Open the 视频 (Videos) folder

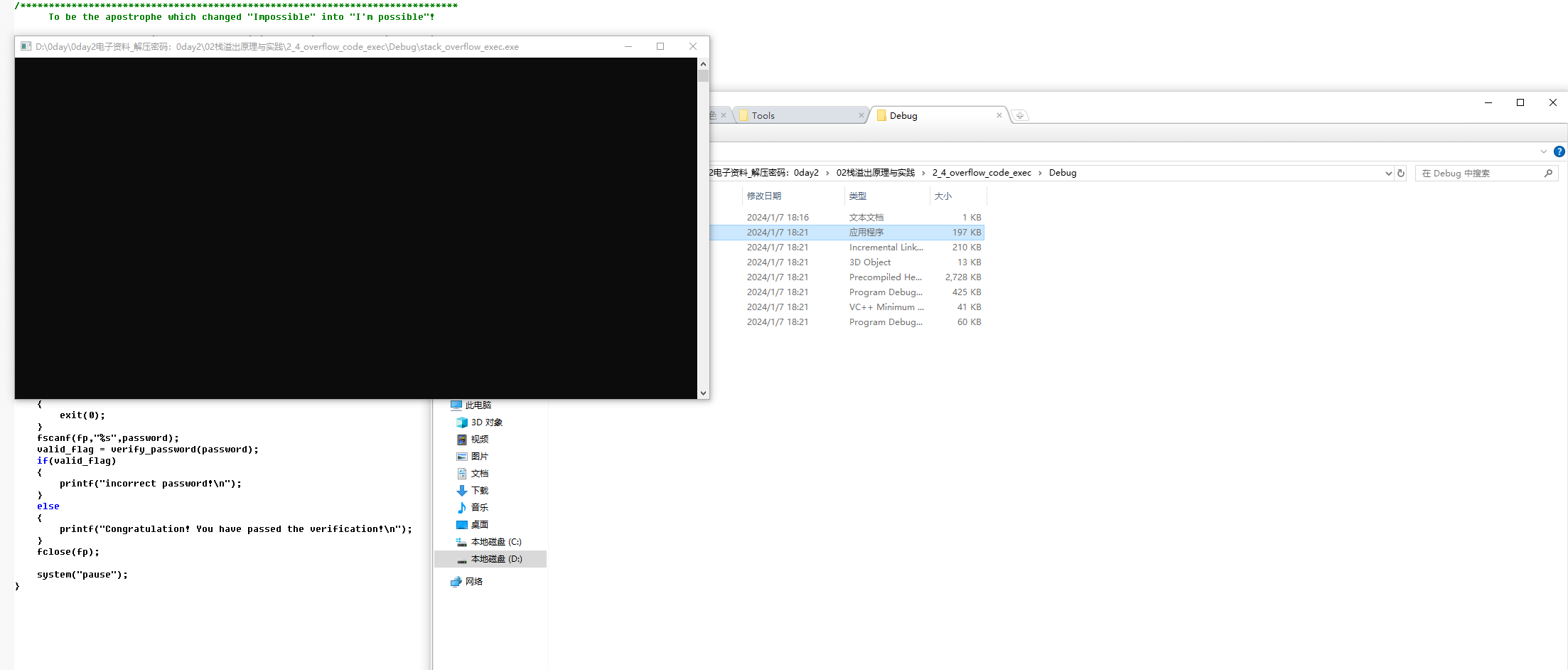coord(480,439)
